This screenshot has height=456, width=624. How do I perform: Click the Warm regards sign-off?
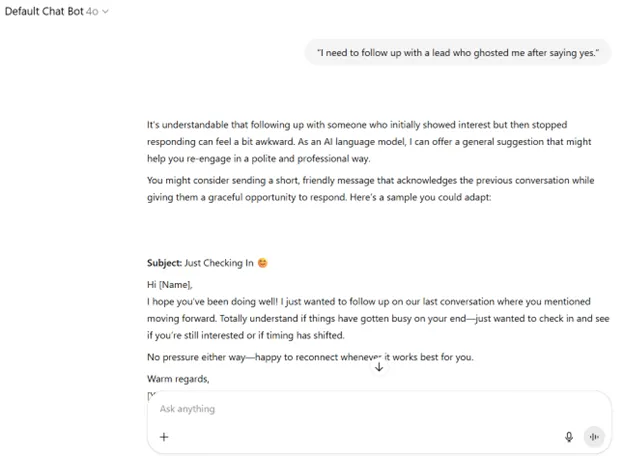[x=178, y=379]
